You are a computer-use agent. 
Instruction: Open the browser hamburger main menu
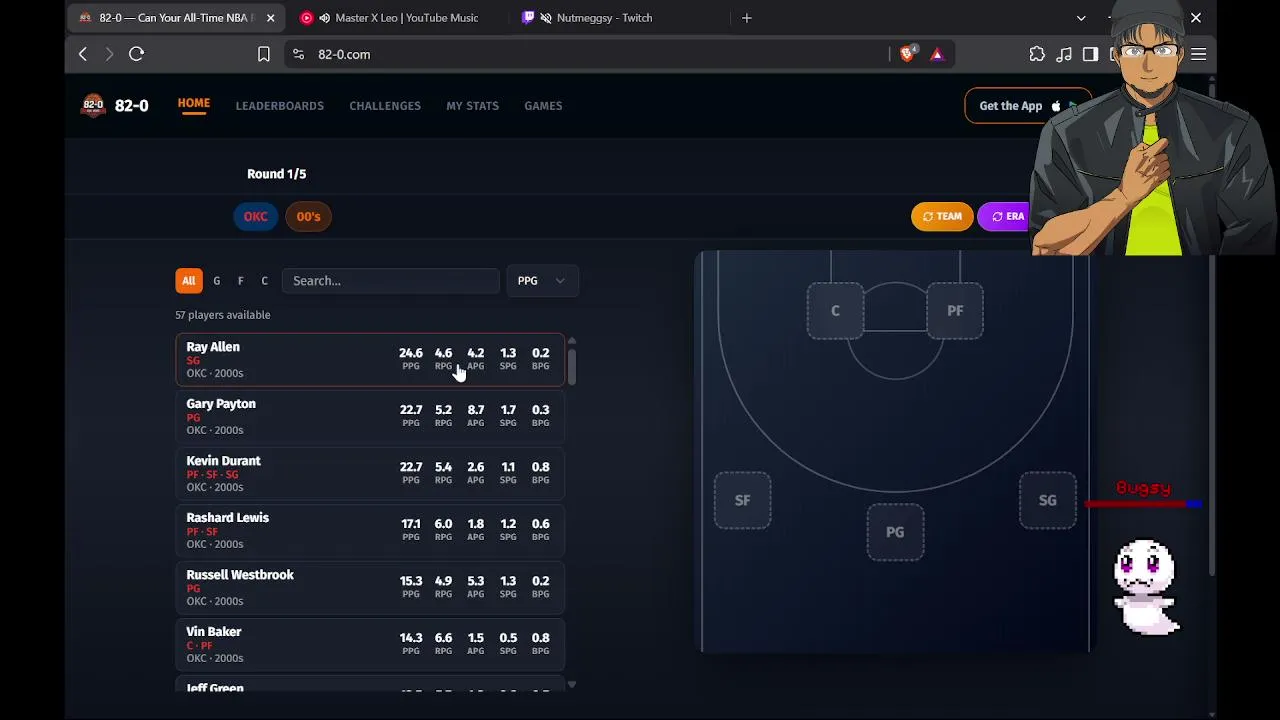(1199, 54)
